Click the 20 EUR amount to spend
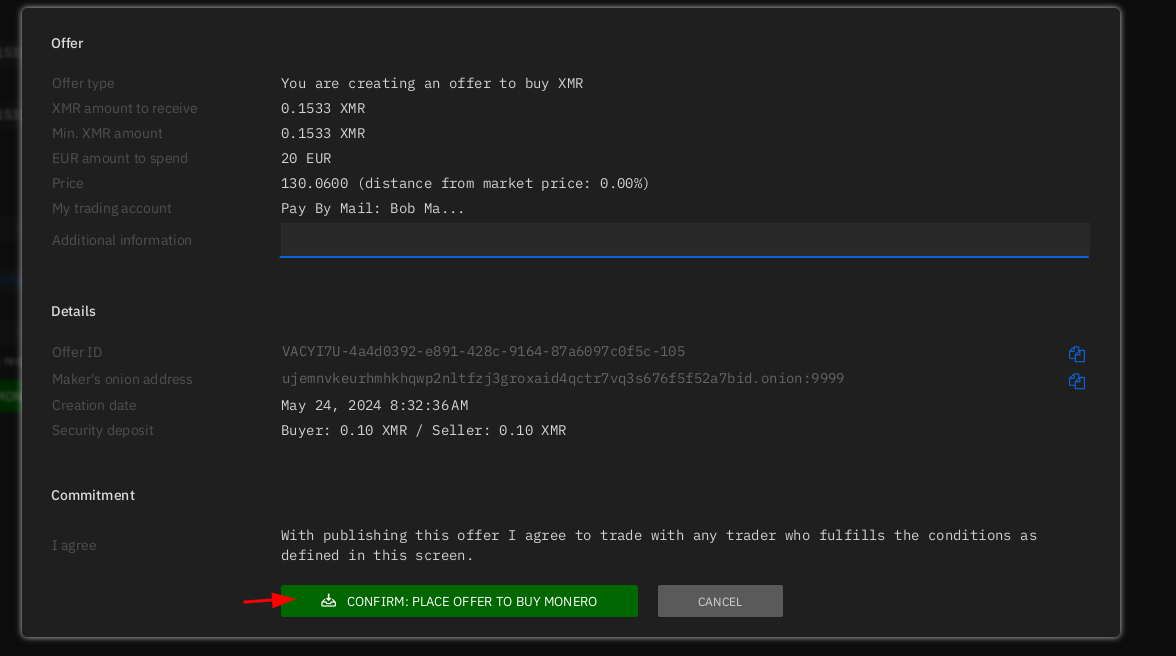 point(306,158)
